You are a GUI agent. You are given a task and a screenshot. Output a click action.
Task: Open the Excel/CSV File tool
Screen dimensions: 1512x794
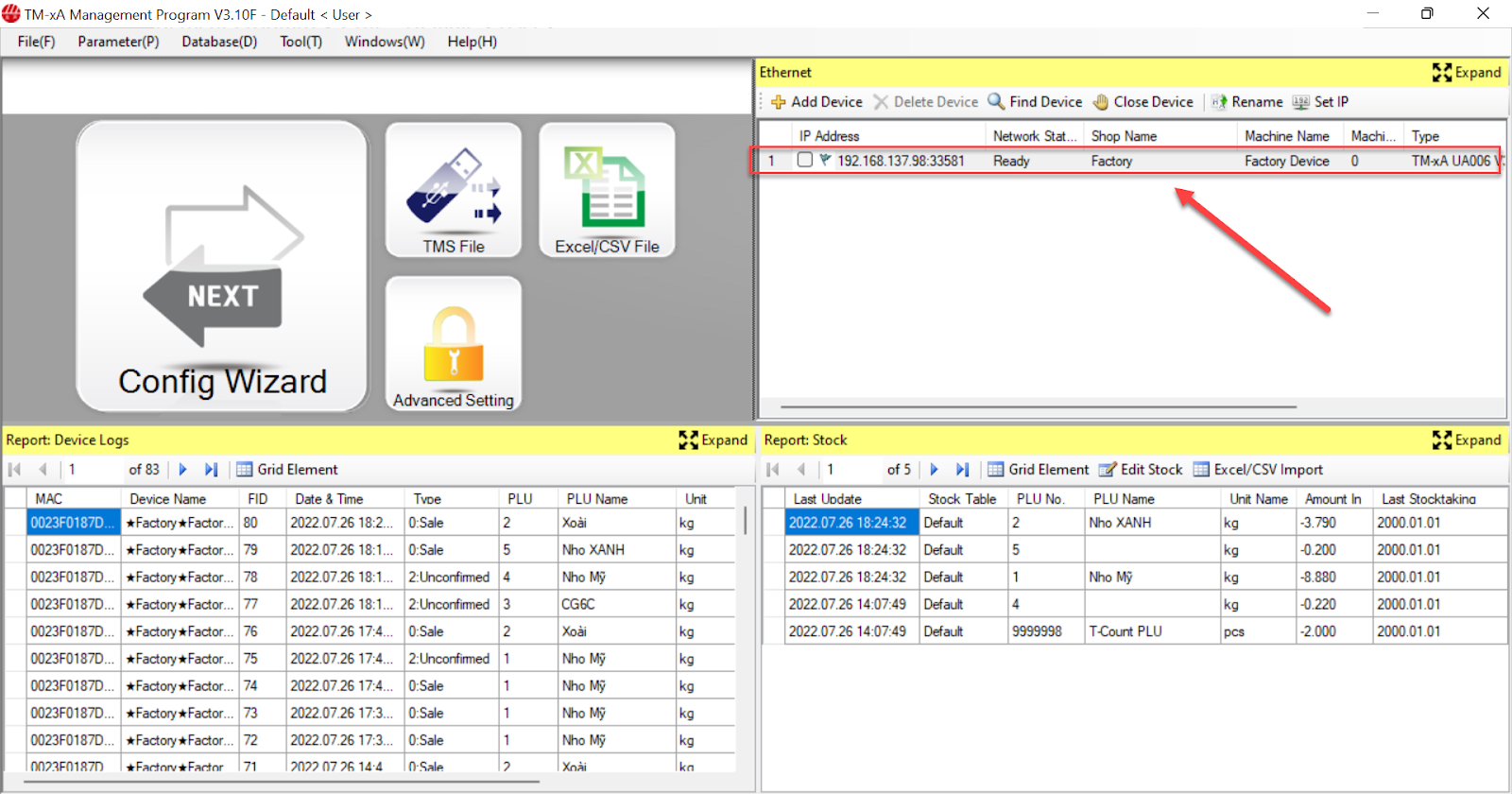click(607, 191)
